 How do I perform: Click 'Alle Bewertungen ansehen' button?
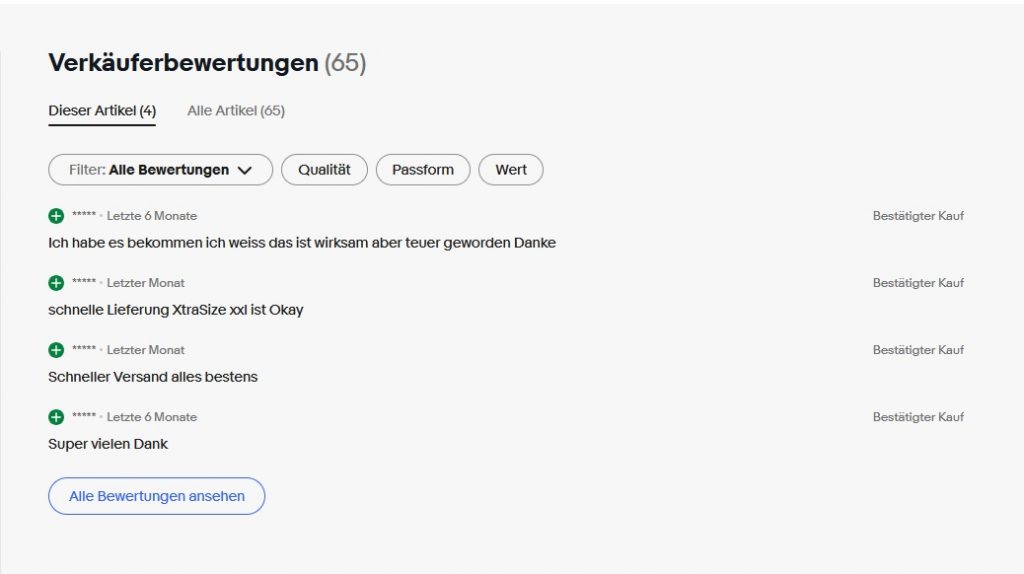[x=157, y=496]
